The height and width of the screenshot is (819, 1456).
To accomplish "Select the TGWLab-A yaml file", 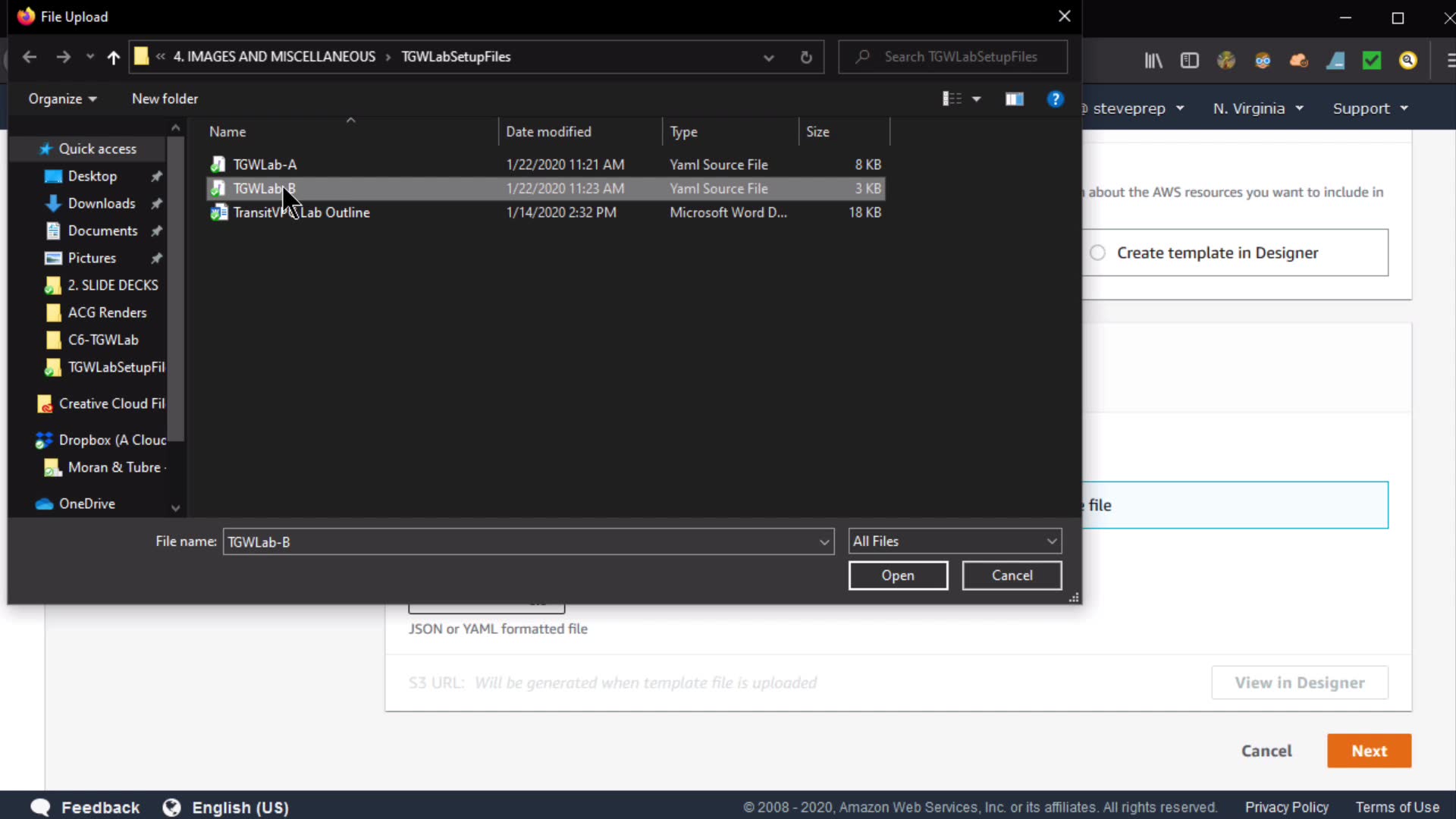I will [x=265, y=165].
